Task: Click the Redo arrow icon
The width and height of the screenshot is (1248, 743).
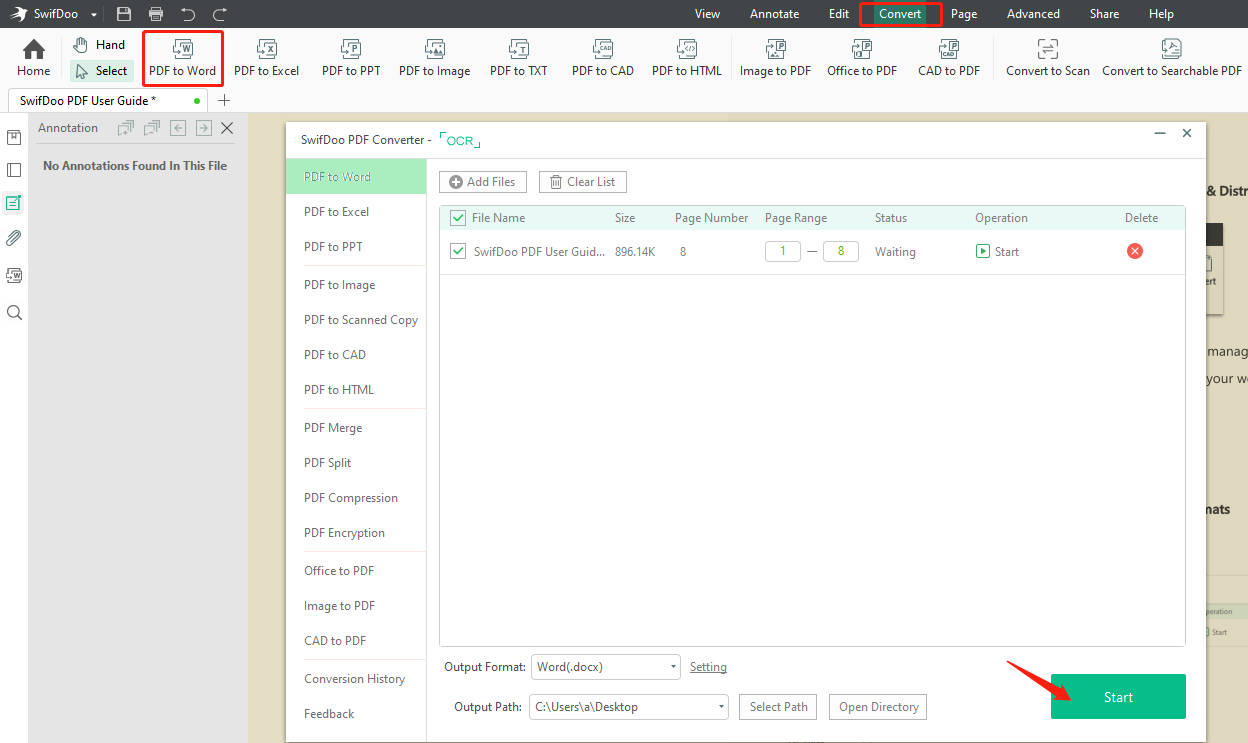Action: (220, 14)
